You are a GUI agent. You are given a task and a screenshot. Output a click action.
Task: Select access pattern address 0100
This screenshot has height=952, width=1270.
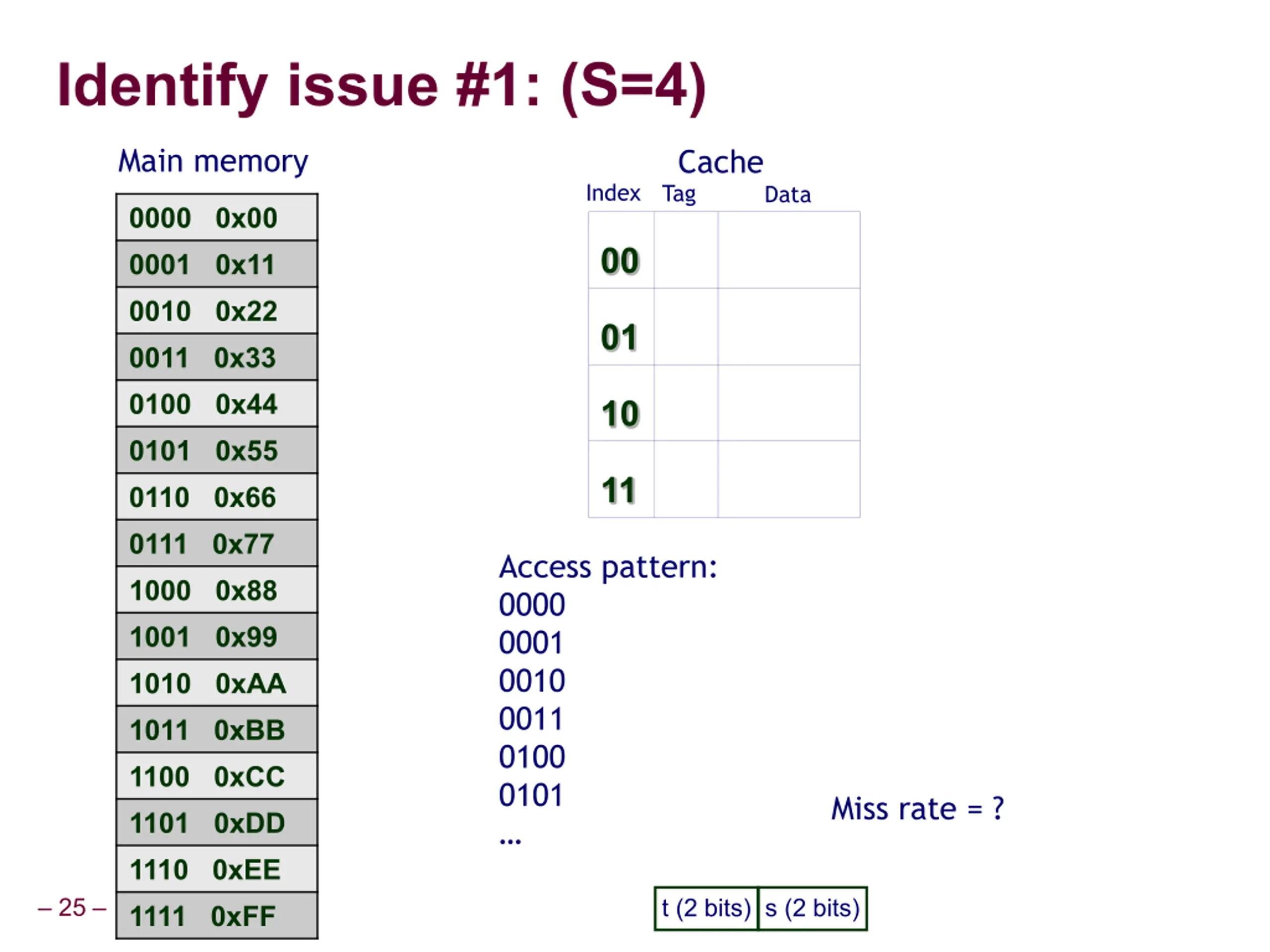(x=532, y=757)
